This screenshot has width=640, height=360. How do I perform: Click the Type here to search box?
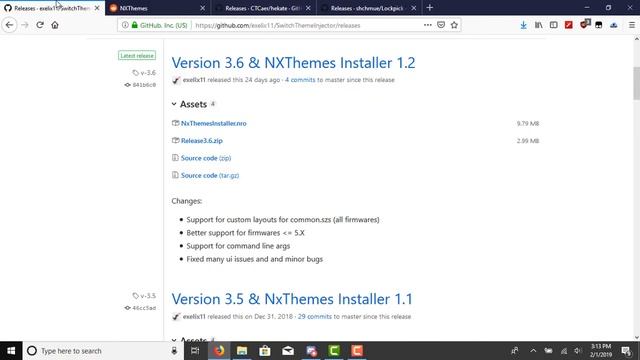point(96,351)
